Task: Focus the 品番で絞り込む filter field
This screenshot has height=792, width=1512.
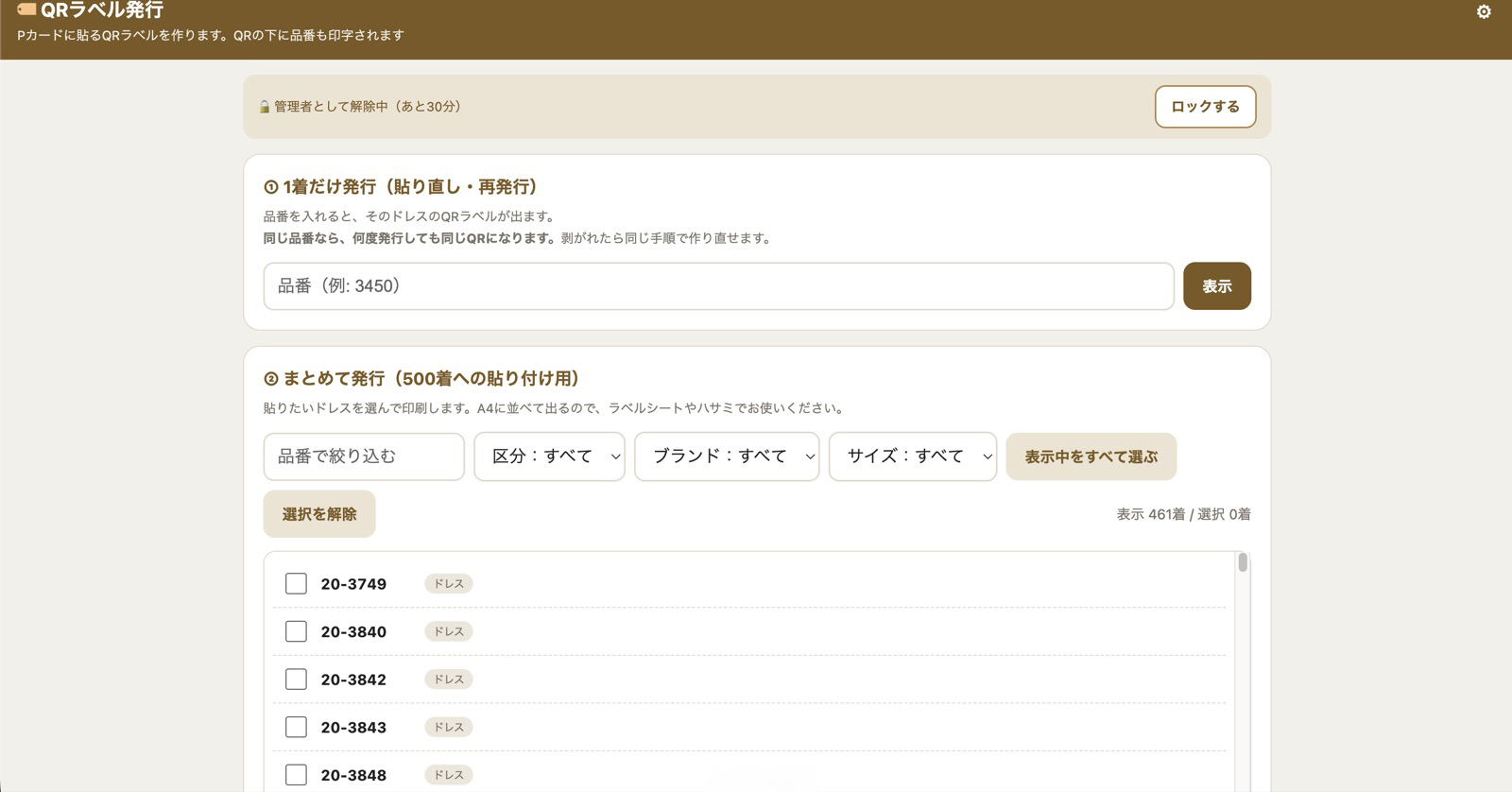Action: coord(364,456)
